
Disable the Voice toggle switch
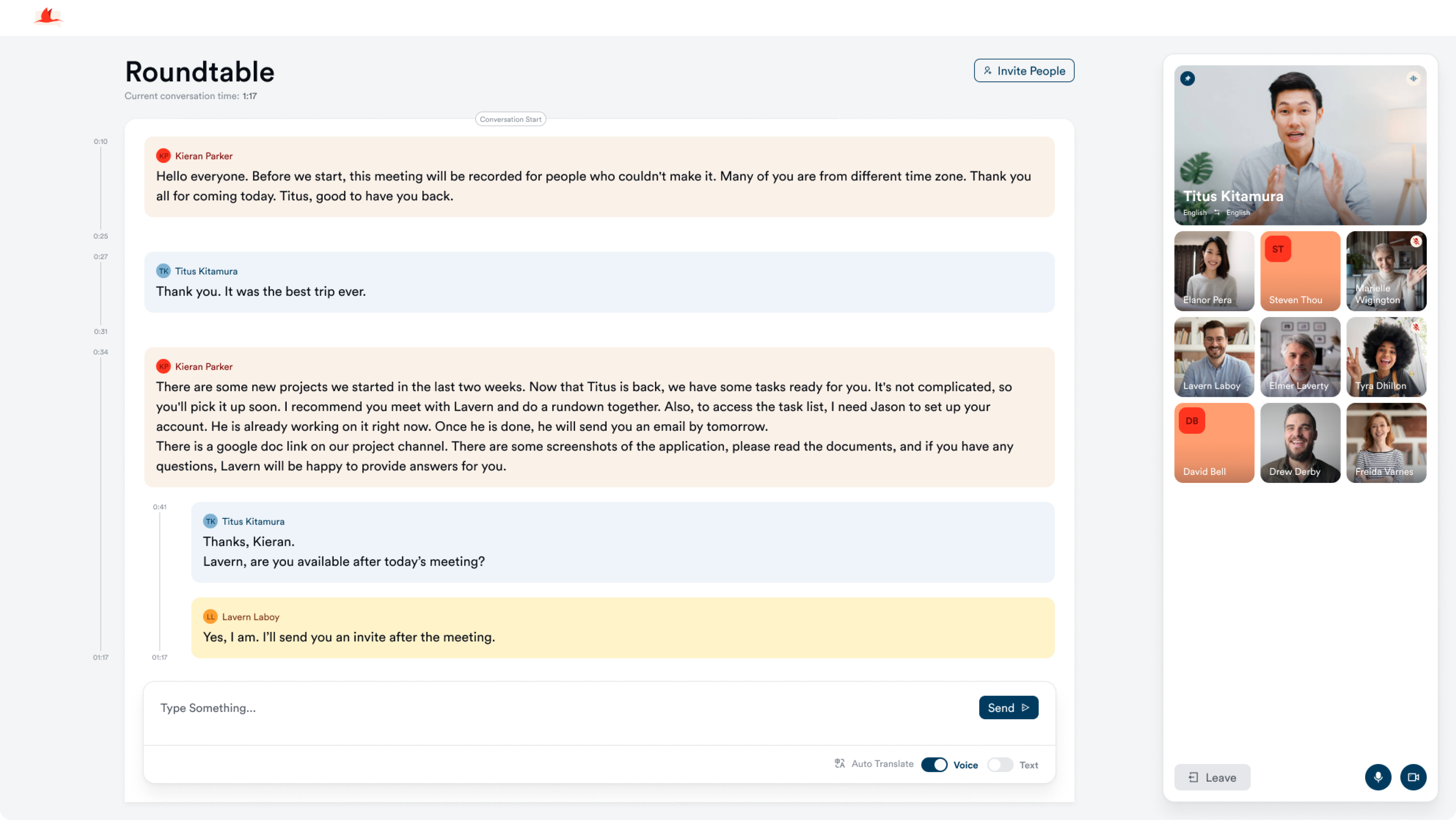(934, 765)
